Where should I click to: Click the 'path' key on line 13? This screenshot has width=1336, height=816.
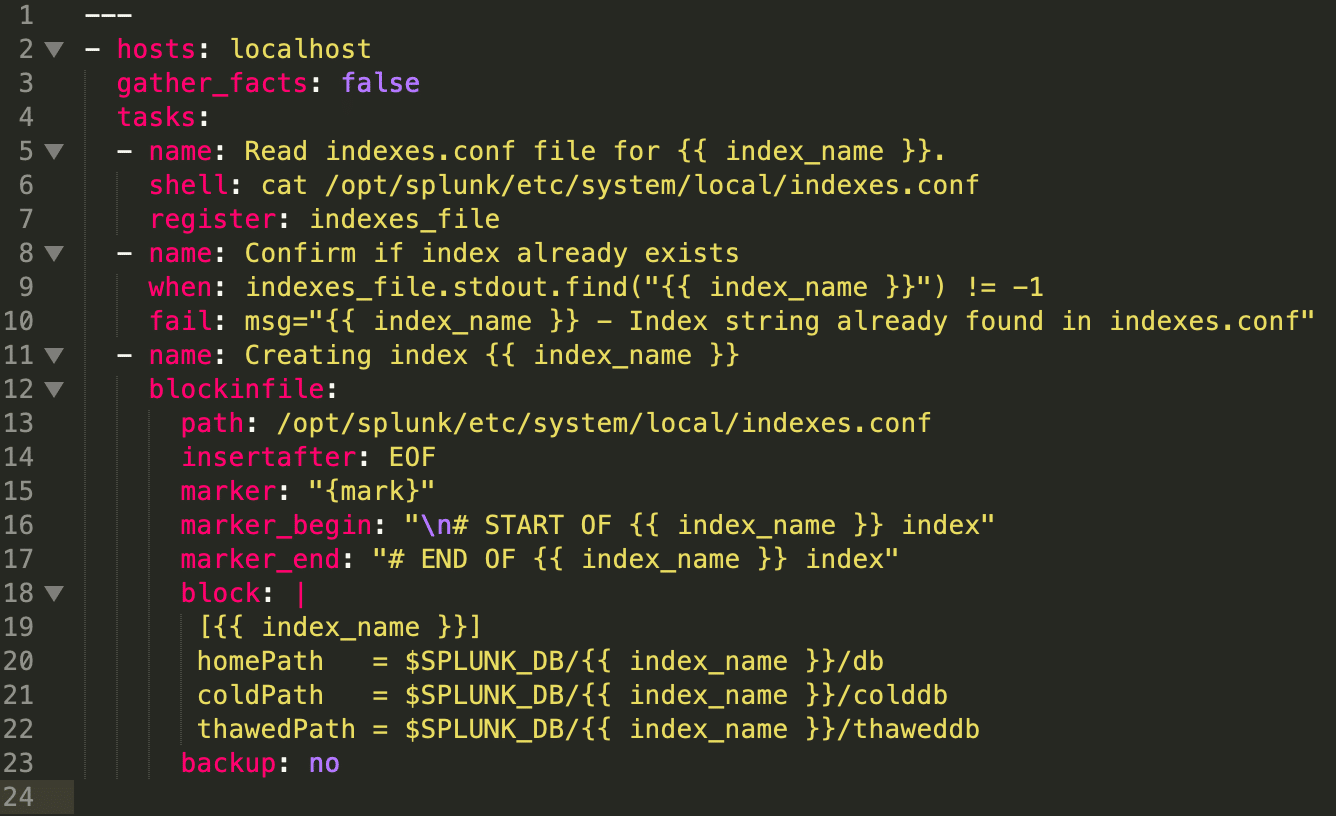coord(213,423)
